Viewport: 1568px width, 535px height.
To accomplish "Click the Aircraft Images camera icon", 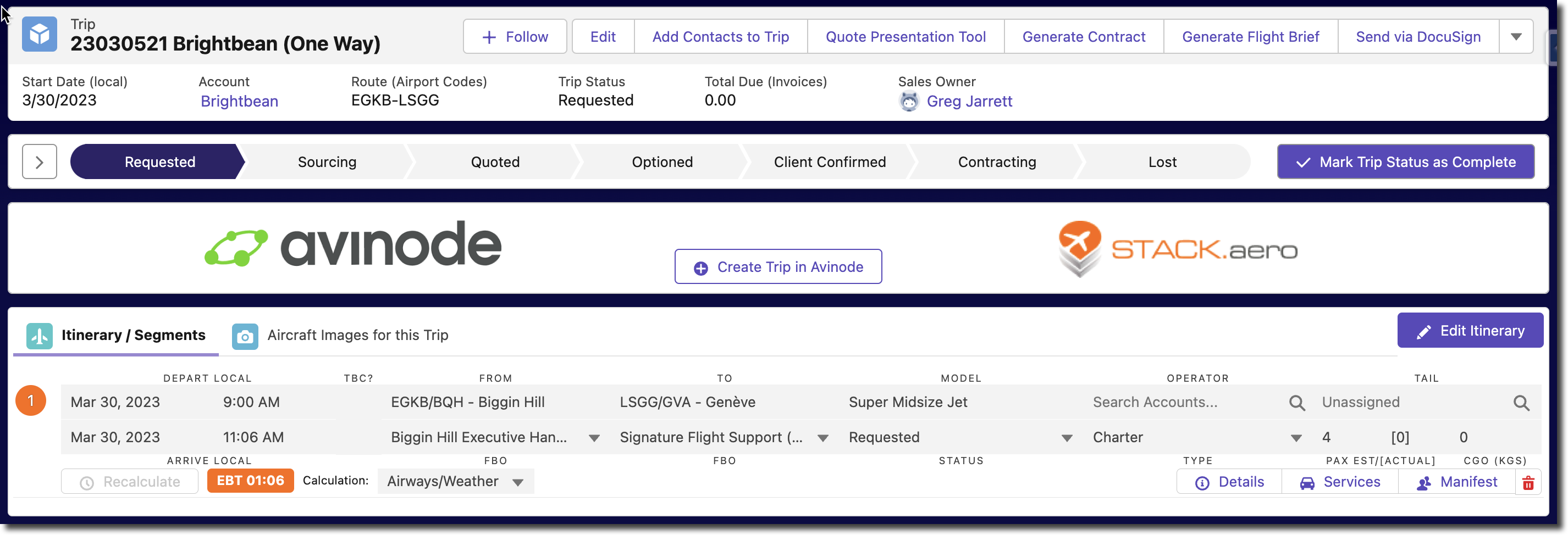I will pos(245,336).
